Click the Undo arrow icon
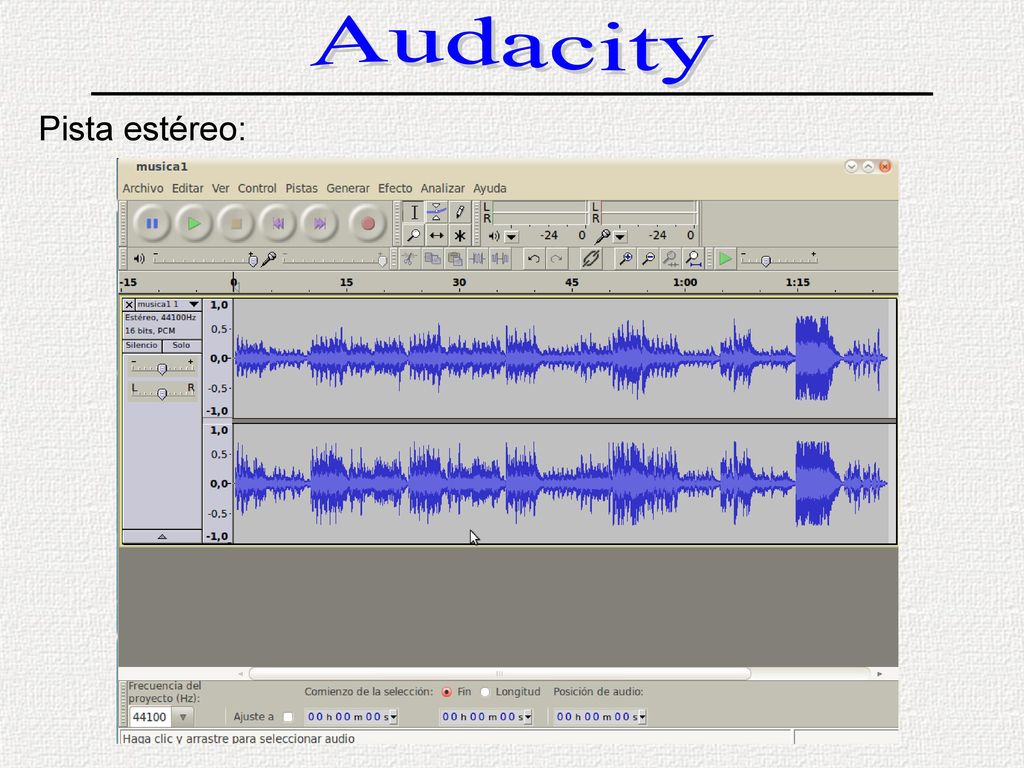This screenshot has width=1024, height=768. click(534, 259)
